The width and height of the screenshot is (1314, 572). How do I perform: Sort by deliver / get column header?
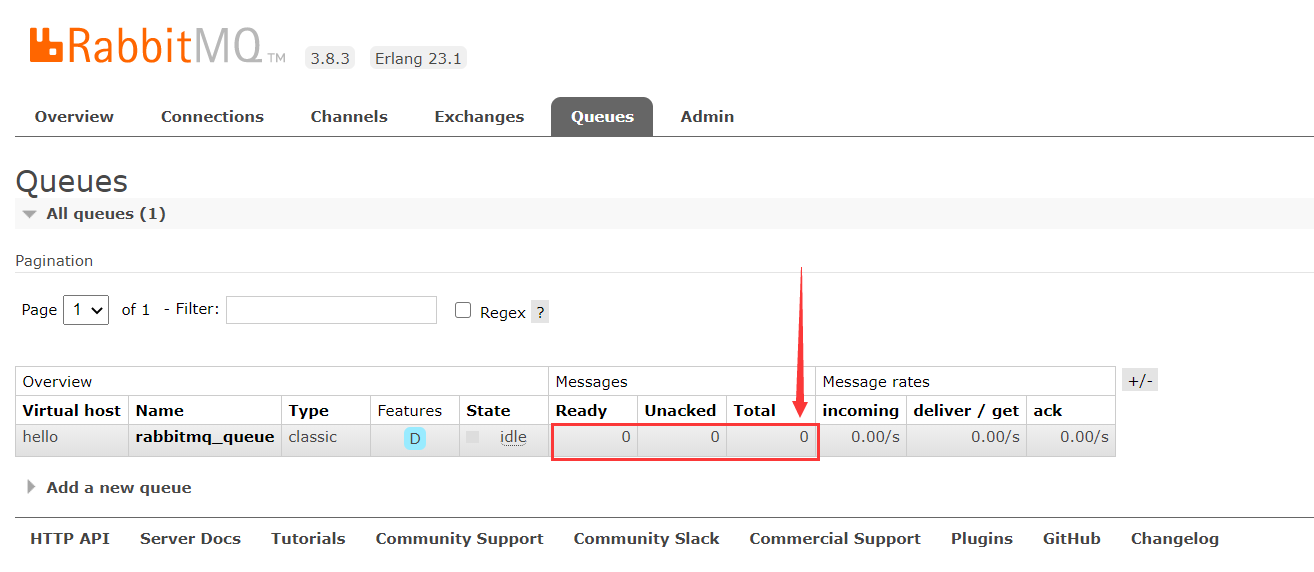point(966,411)
